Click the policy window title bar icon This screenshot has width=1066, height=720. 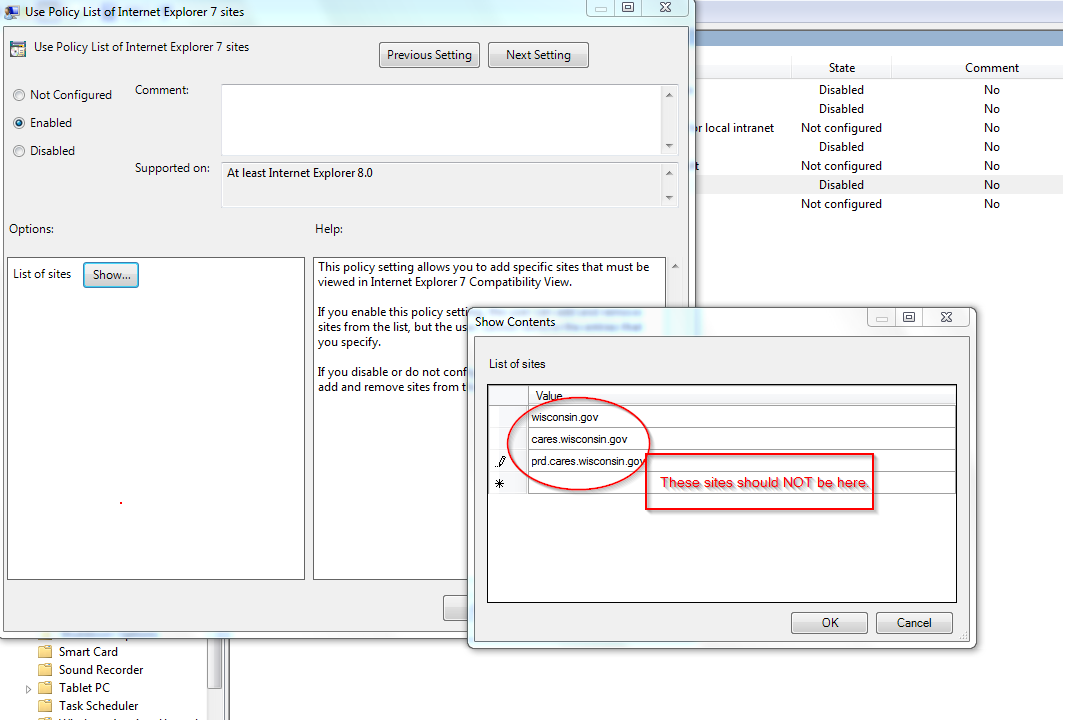click(x=12, y=12)
